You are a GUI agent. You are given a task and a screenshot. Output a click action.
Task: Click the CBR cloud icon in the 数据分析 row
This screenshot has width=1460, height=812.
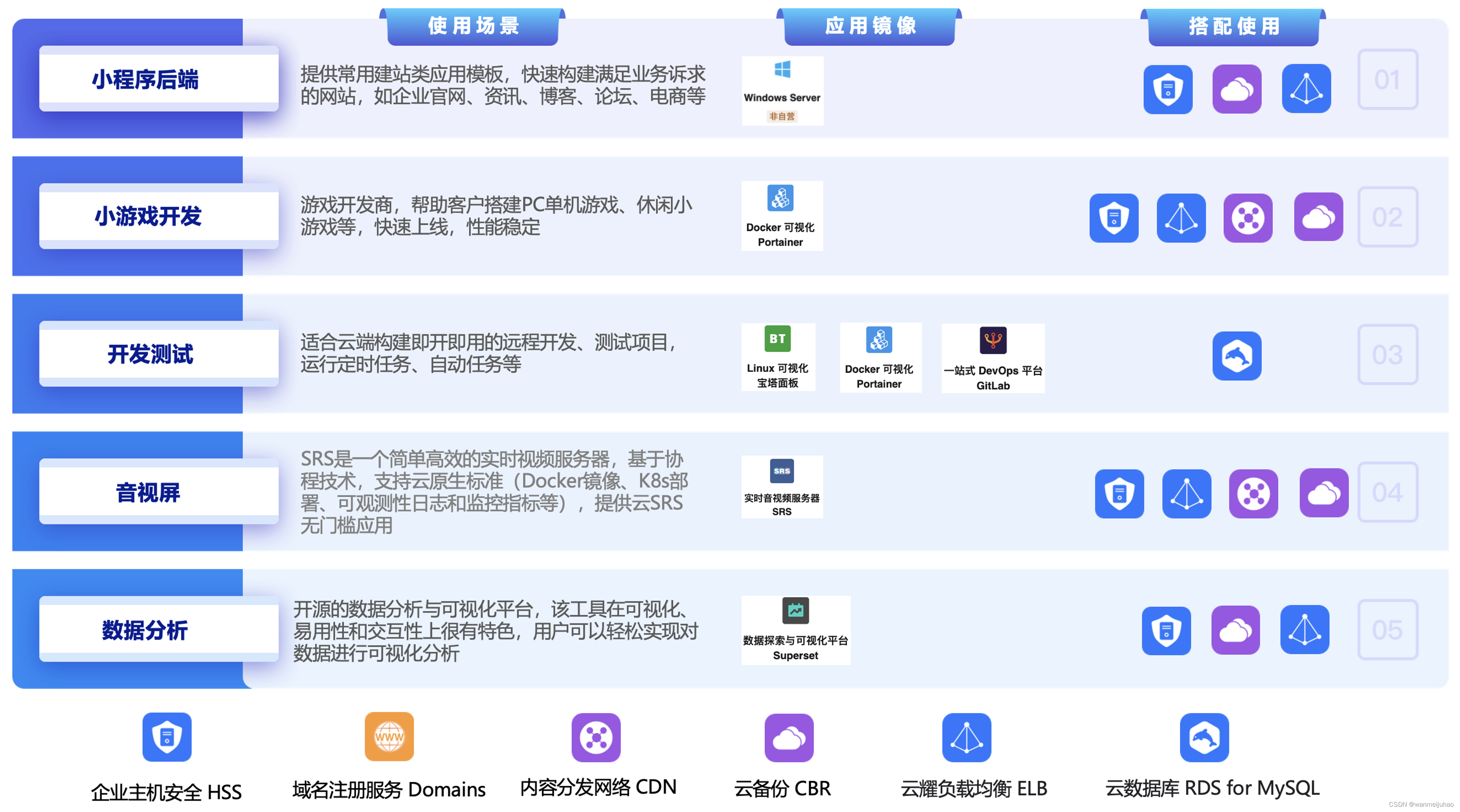[x=1236, y=630]
